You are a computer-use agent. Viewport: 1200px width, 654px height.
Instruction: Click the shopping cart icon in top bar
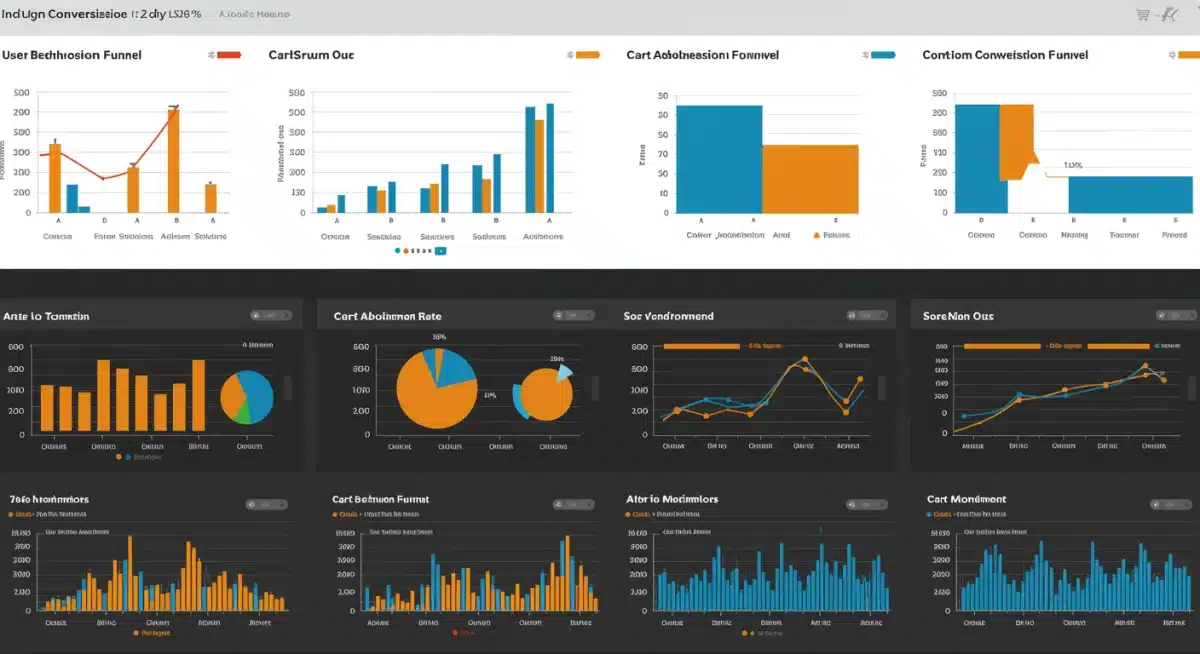click(1142, 14)
